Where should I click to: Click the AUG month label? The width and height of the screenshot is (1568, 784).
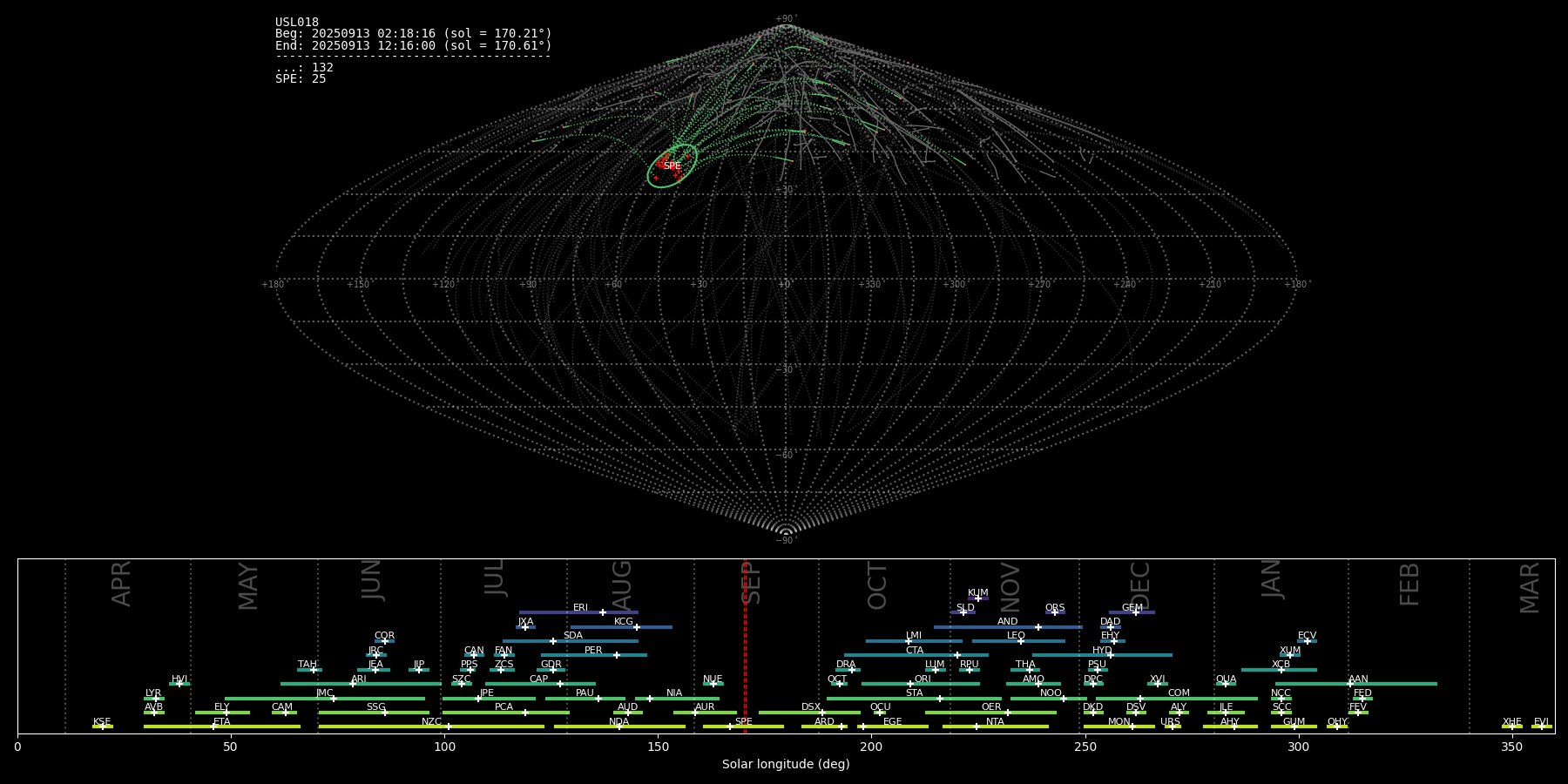622,585
